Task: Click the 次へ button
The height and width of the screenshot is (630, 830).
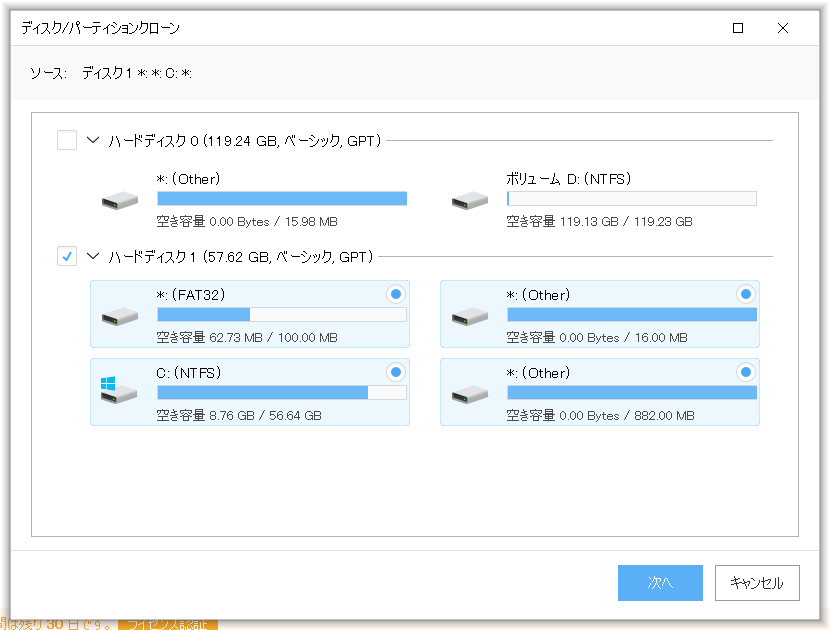Action: (x=660, y=582)
